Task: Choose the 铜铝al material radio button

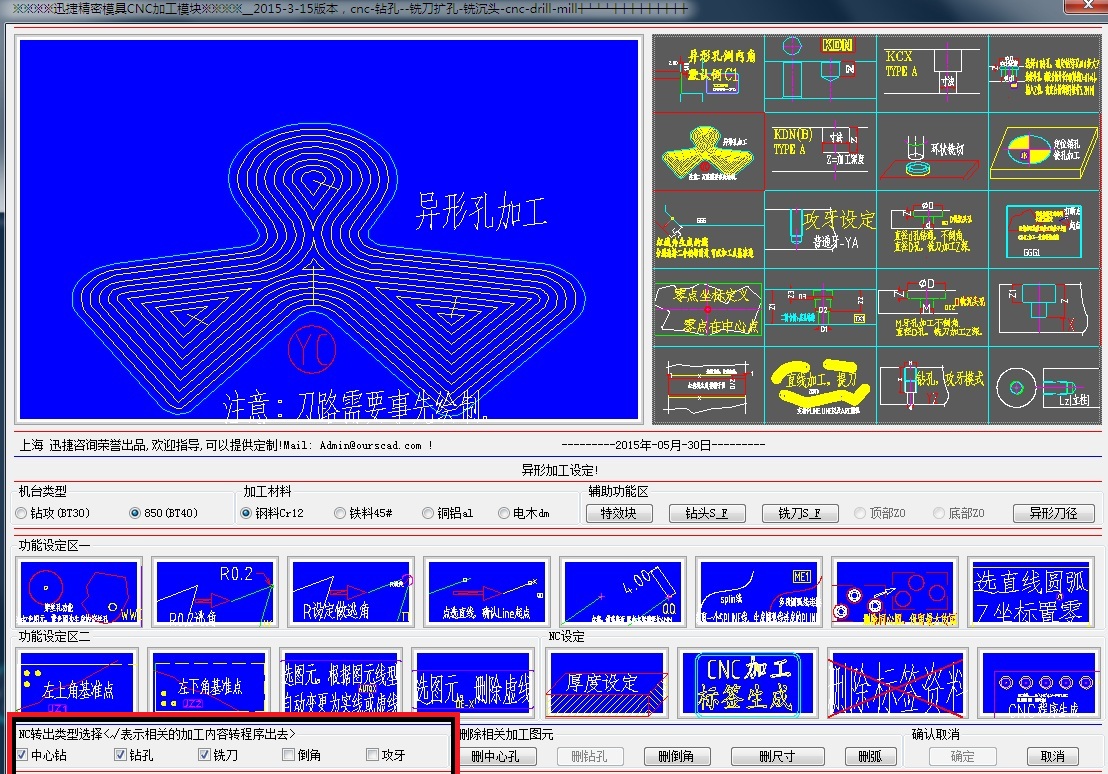Action: click(429, 513)
